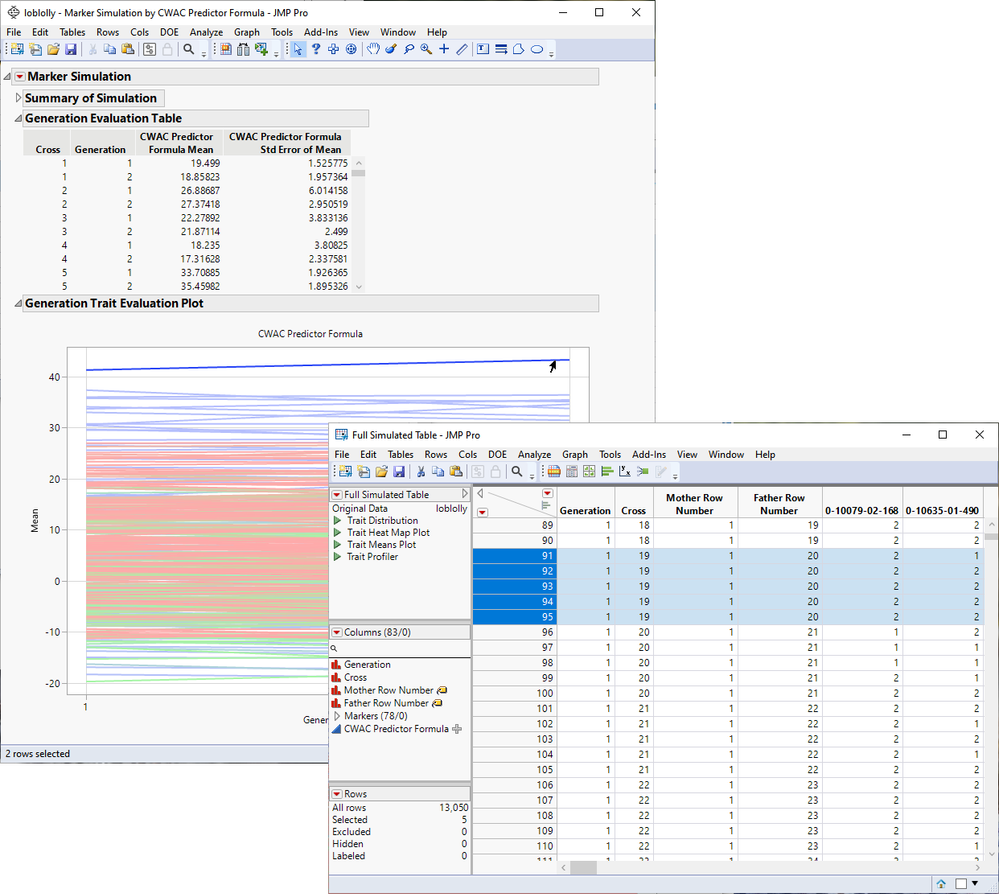Open the Analyze menu in the Marker Simulation window
The height and width of the screenshot is (894, 999).
point(206,32)
